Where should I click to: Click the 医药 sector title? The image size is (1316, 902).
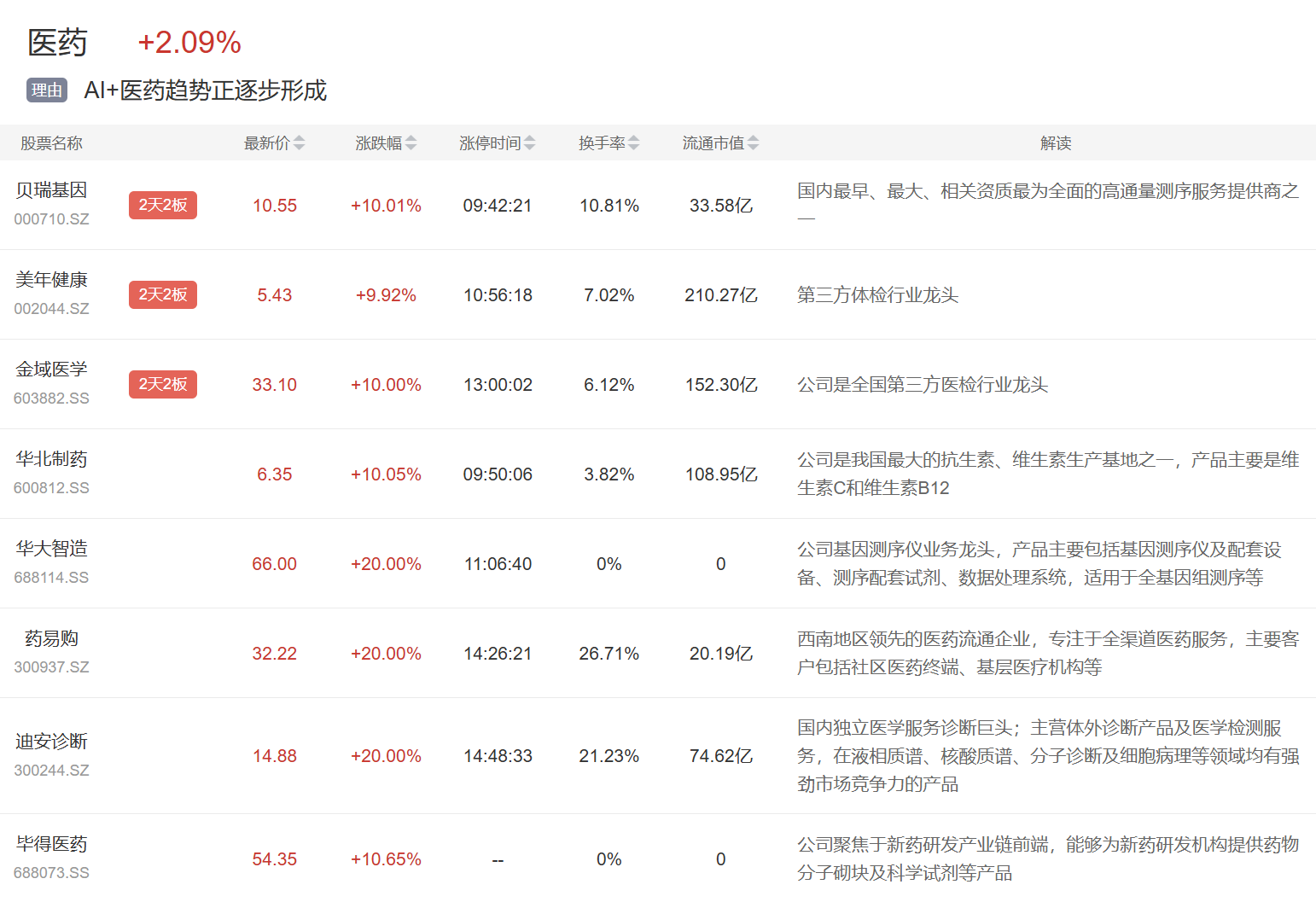57,43
